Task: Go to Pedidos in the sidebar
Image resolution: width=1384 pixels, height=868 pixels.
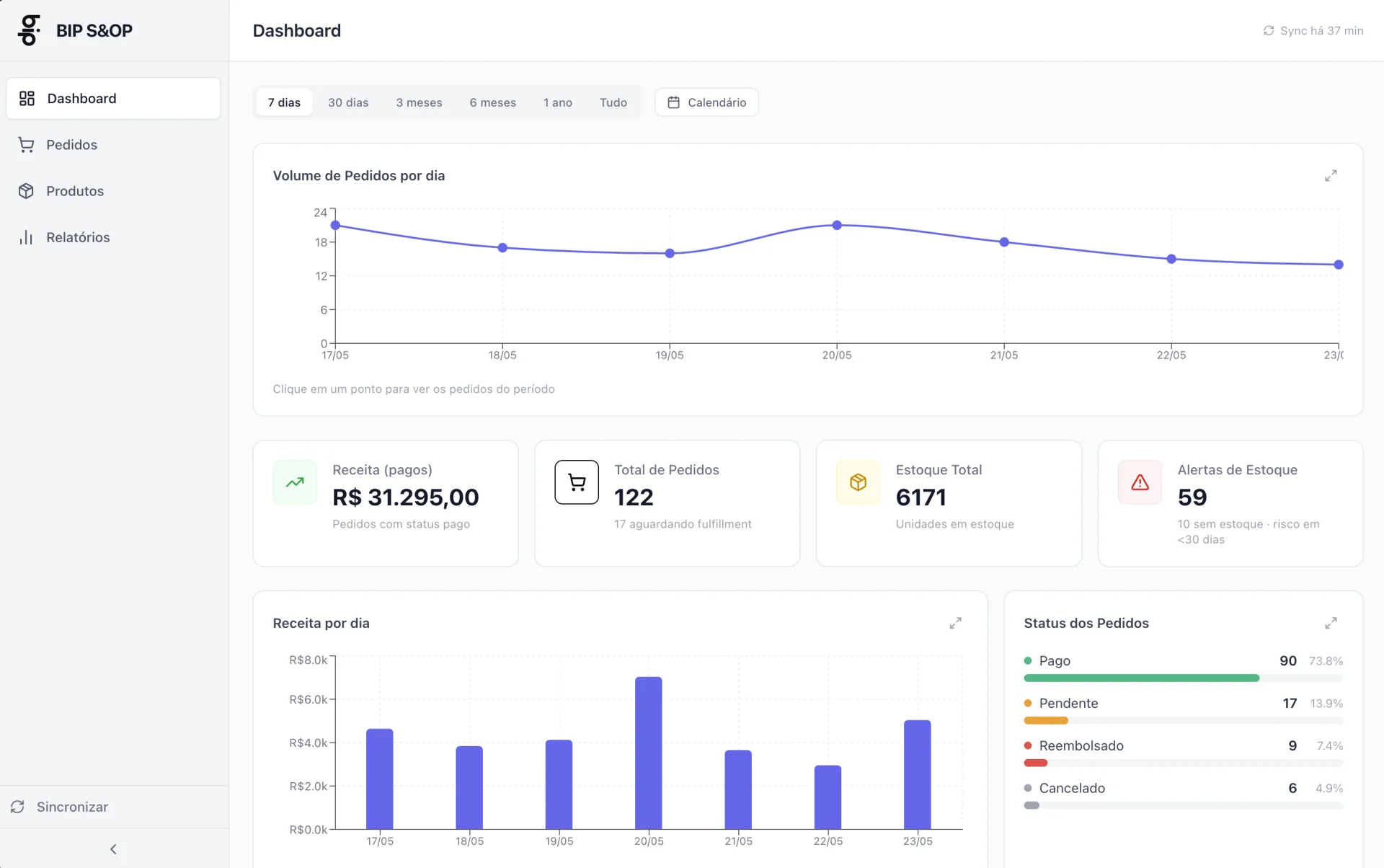Action: 113,145
